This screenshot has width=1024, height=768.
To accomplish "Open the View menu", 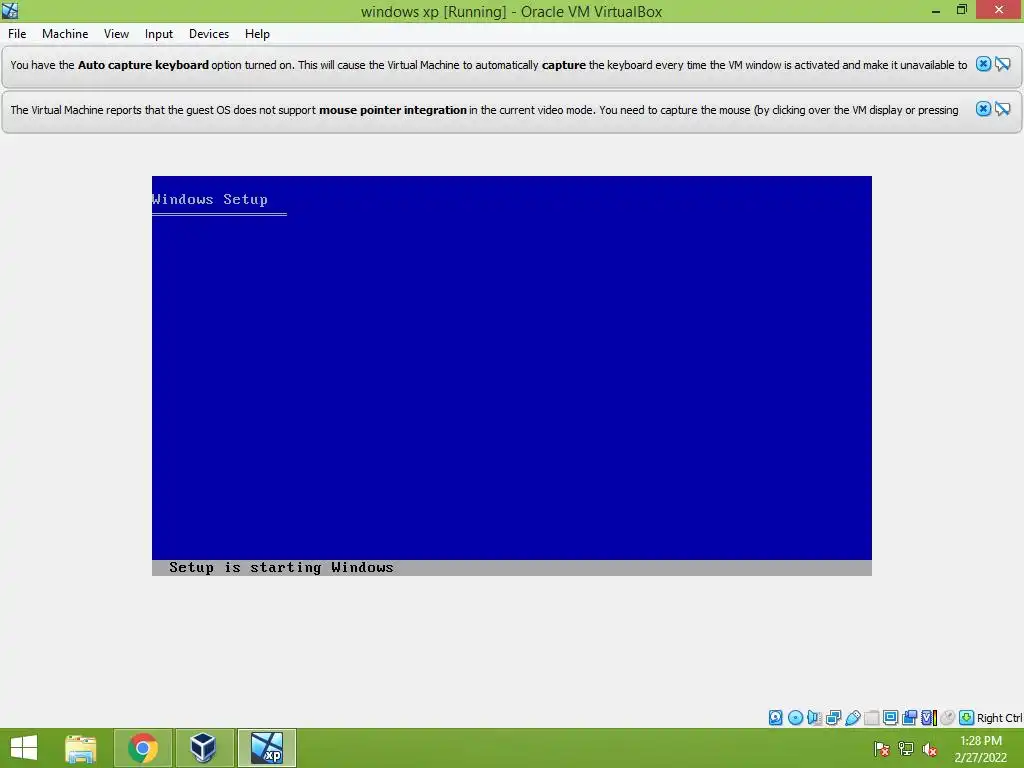I will point(116,34).
